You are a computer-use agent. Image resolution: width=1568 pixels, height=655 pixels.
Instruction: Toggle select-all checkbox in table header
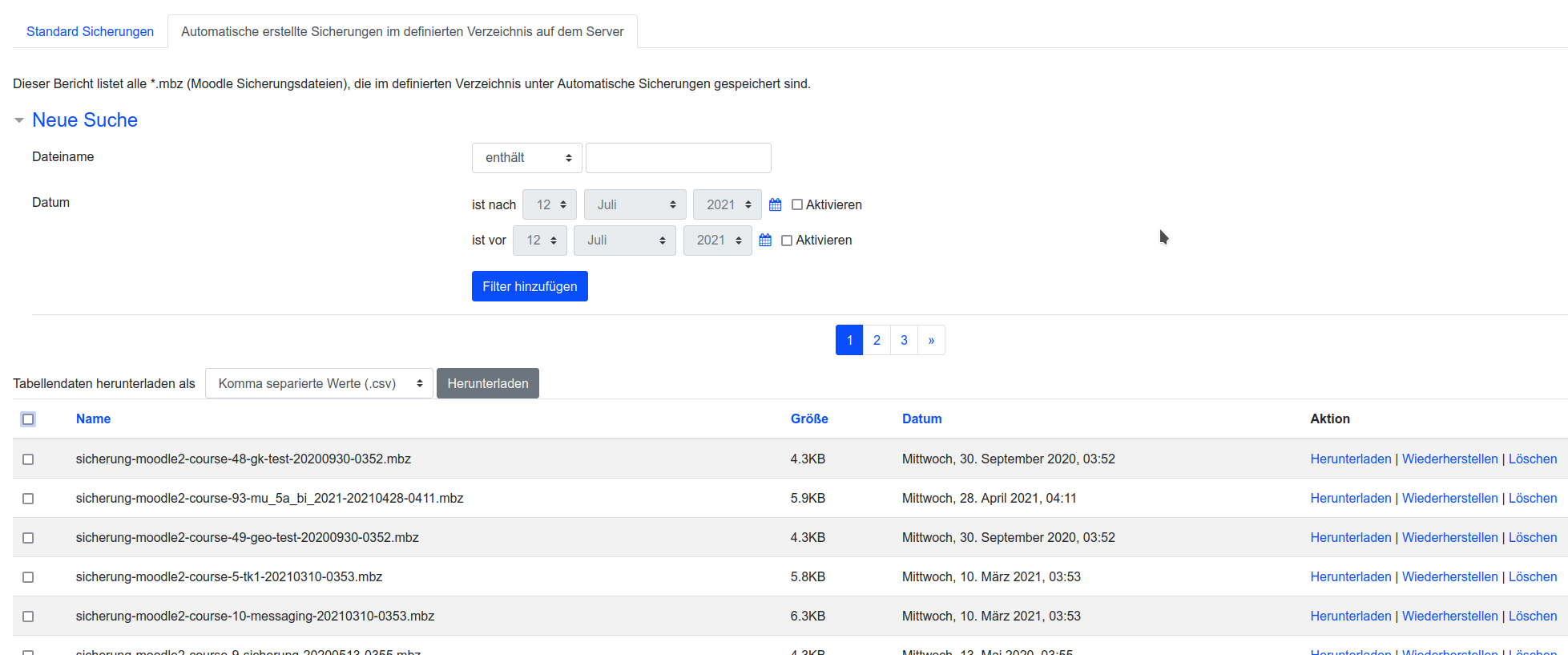pyautogui.click(x=28, y=419)
